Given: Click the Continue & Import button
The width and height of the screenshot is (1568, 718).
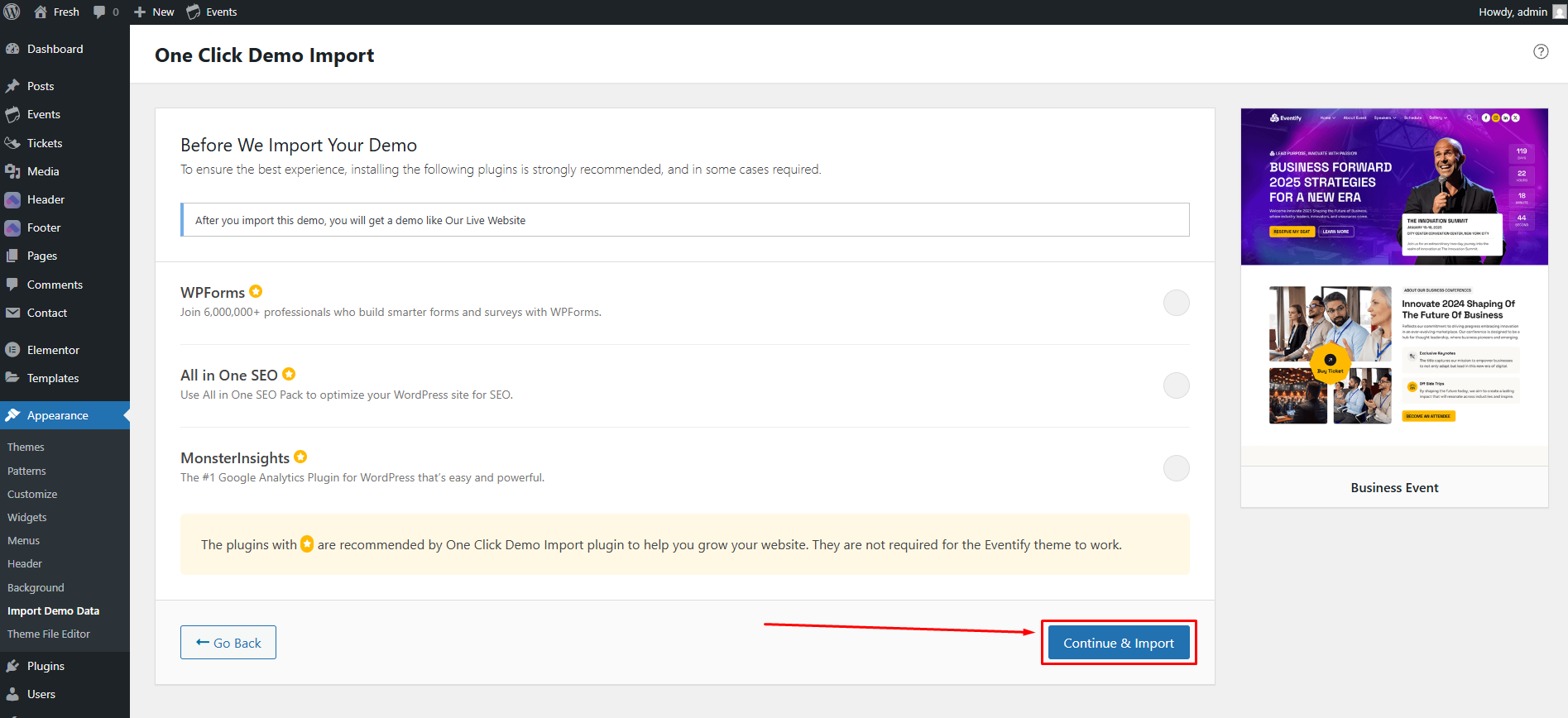Looking at the screenshot, I should click(x=1119, y=643).
